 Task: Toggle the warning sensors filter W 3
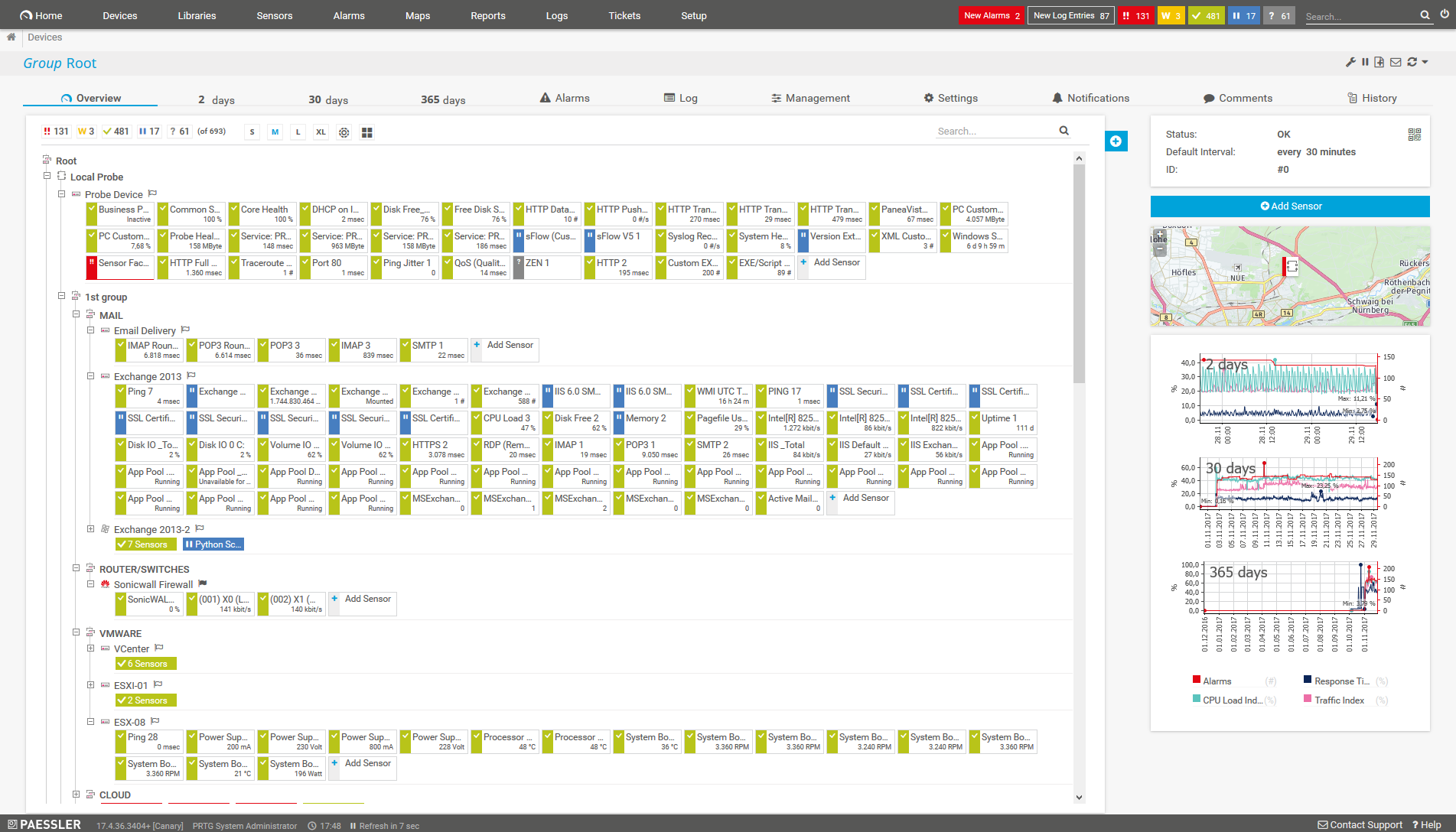[85, 131]
